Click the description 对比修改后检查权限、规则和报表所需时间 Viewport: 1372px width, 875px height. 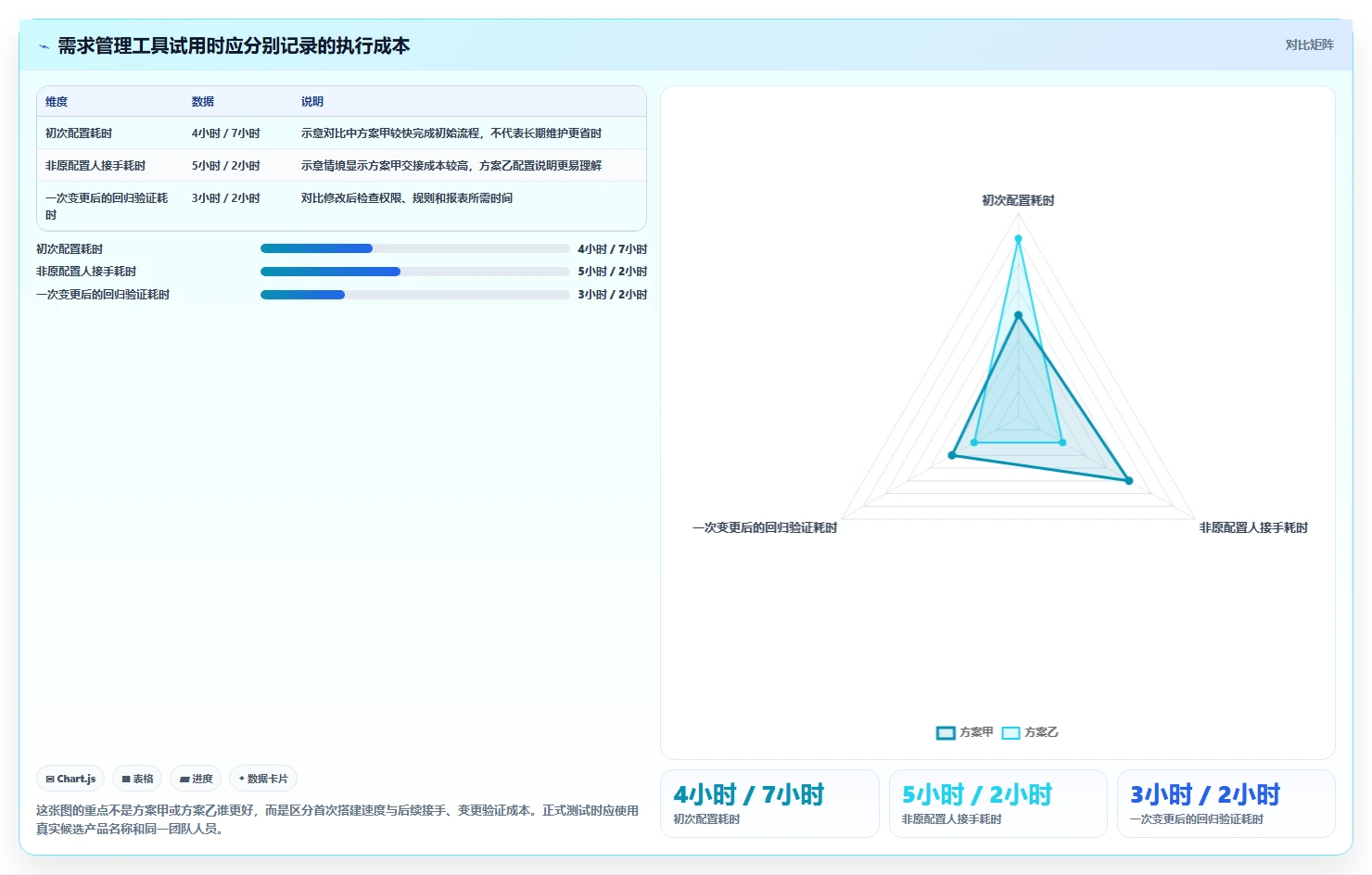[407, 198]
